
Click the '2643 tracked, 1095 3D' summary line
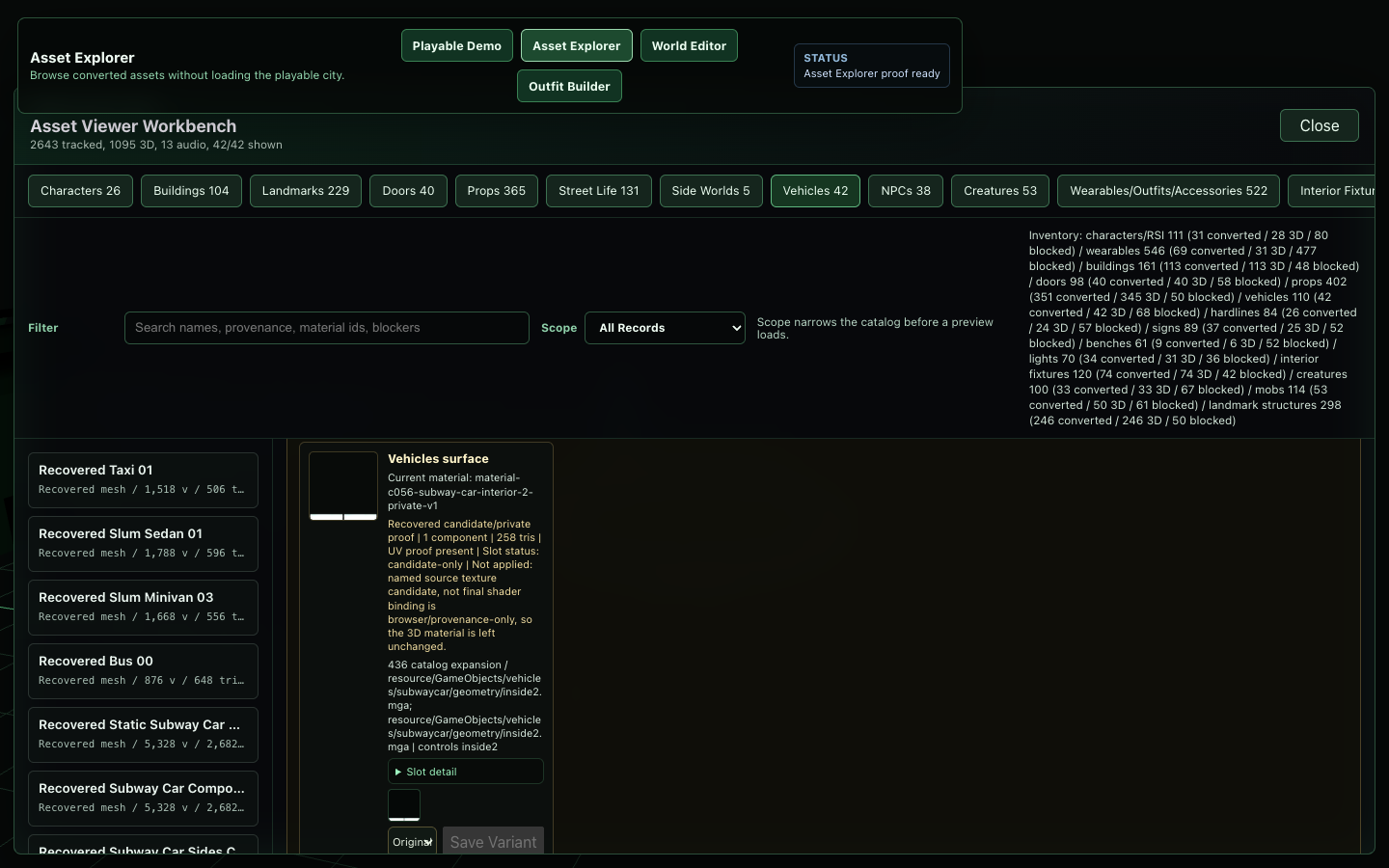tap(156, 145)
